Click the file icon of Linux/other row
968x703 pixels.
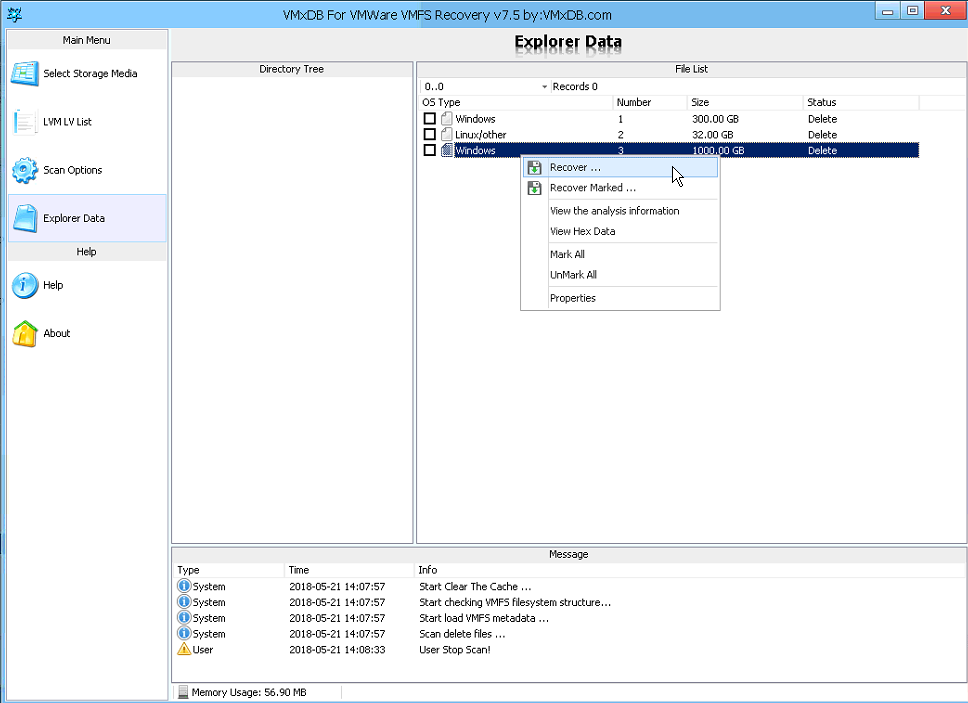447,134
